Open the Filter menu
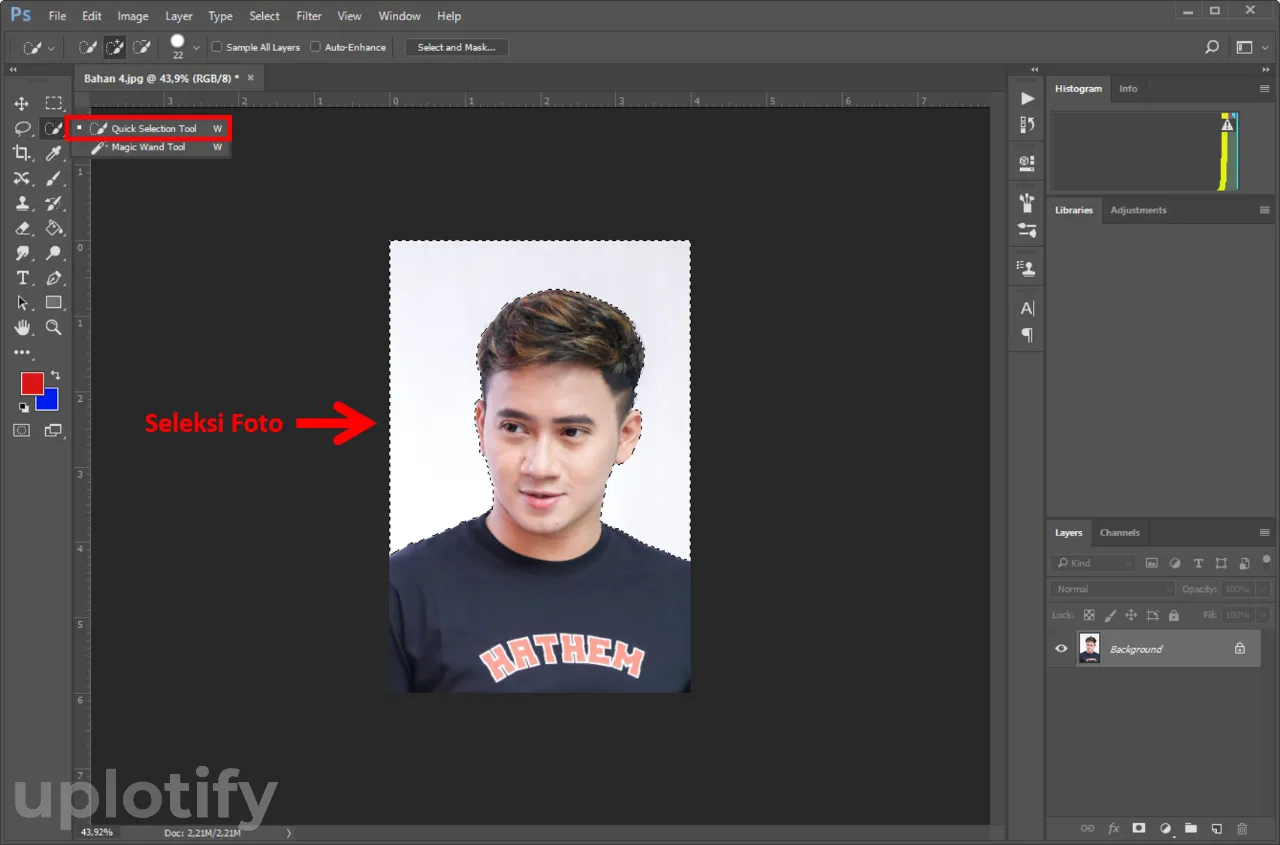Screen dimensions: 1280x845 point(309,16)
